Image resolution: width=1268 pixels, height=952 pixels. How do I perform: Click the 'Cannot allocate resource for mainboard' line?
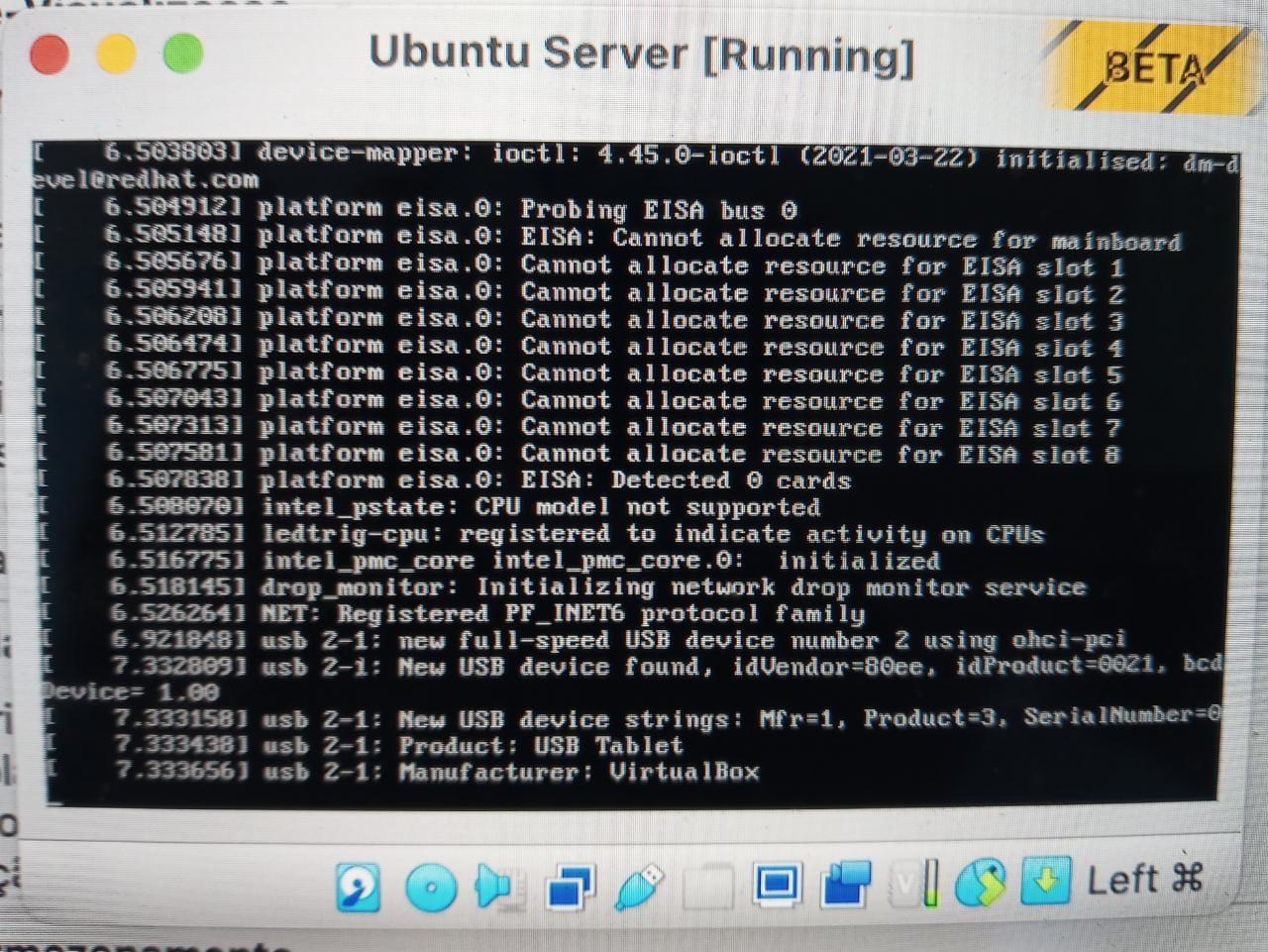click(x=608, y=238)
